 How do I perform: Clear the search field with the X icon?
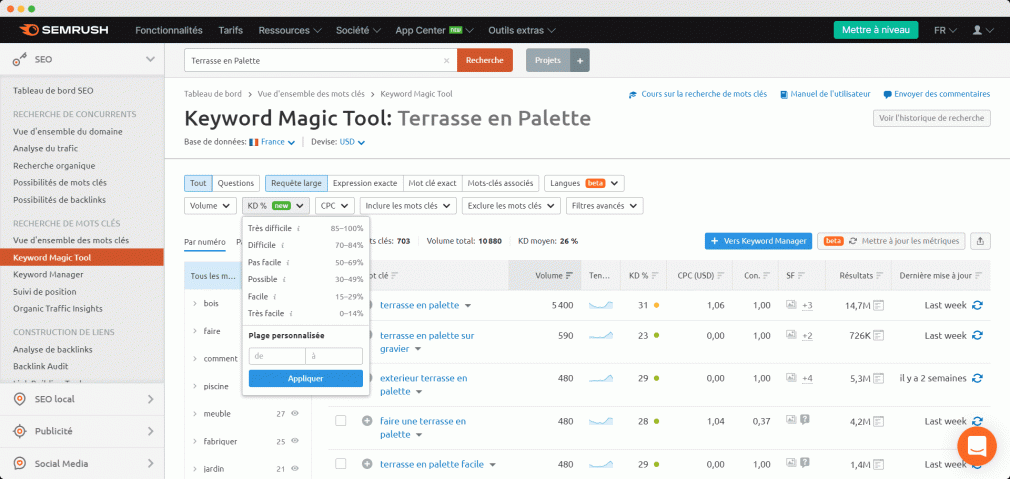click(x=446, y=61)
